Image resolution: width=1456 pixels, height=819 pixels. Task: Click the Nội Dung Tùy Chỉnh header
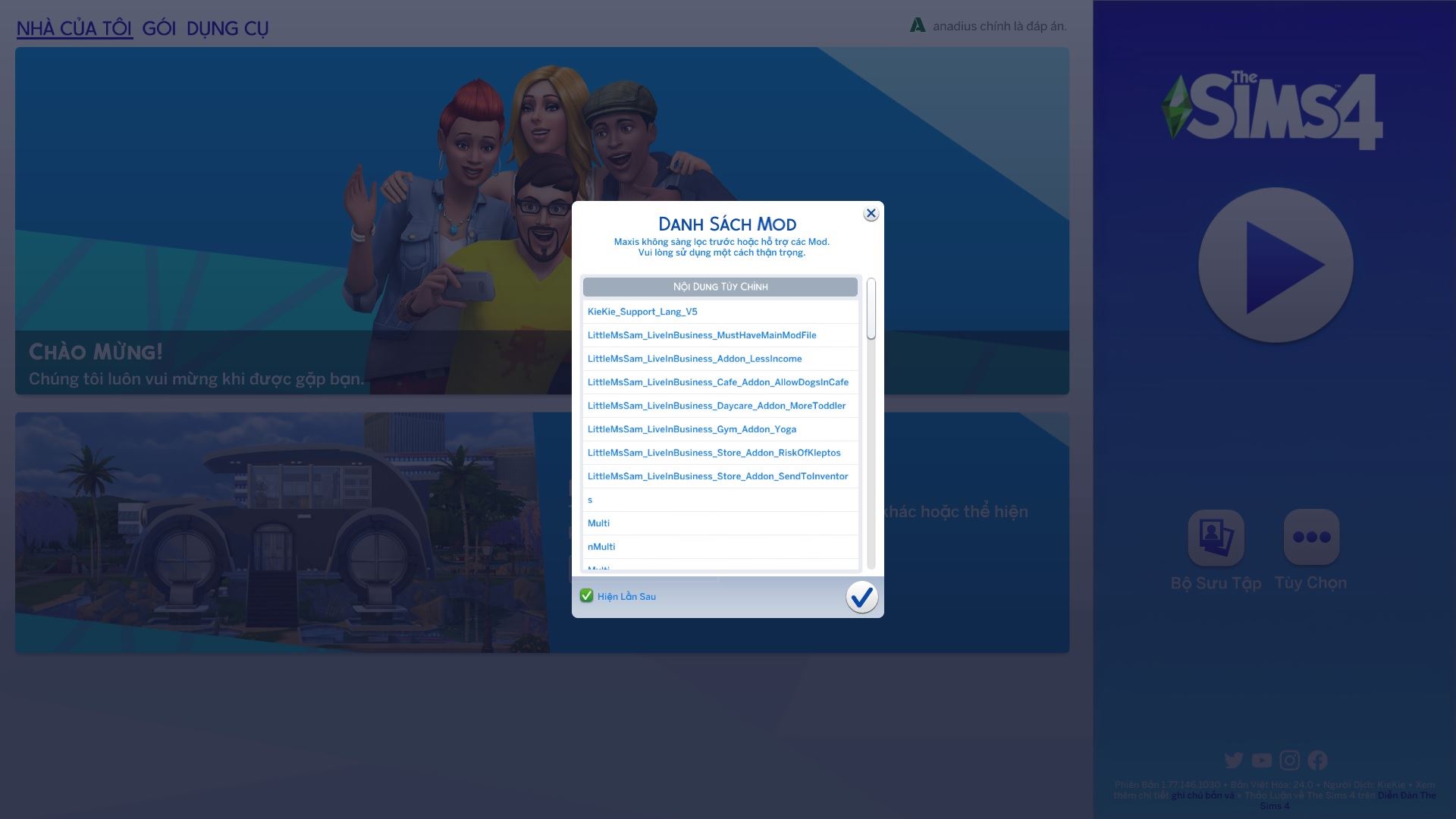pyautogui.click(x=720, y=287)
